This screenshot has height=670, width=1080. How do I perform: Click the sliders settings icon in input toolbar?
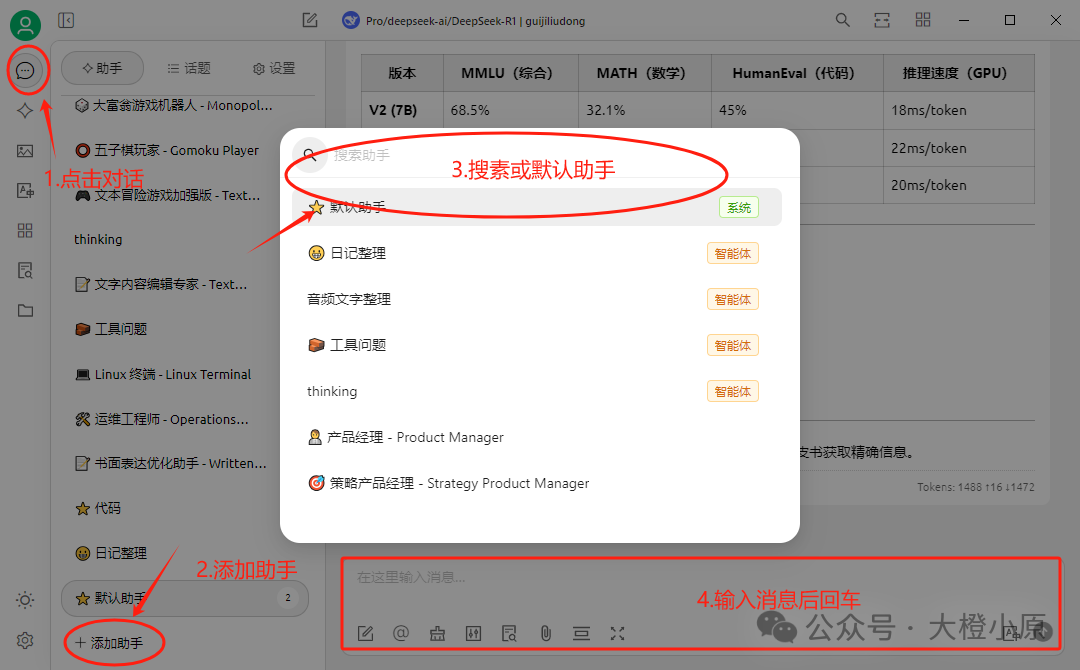[473, 634]
